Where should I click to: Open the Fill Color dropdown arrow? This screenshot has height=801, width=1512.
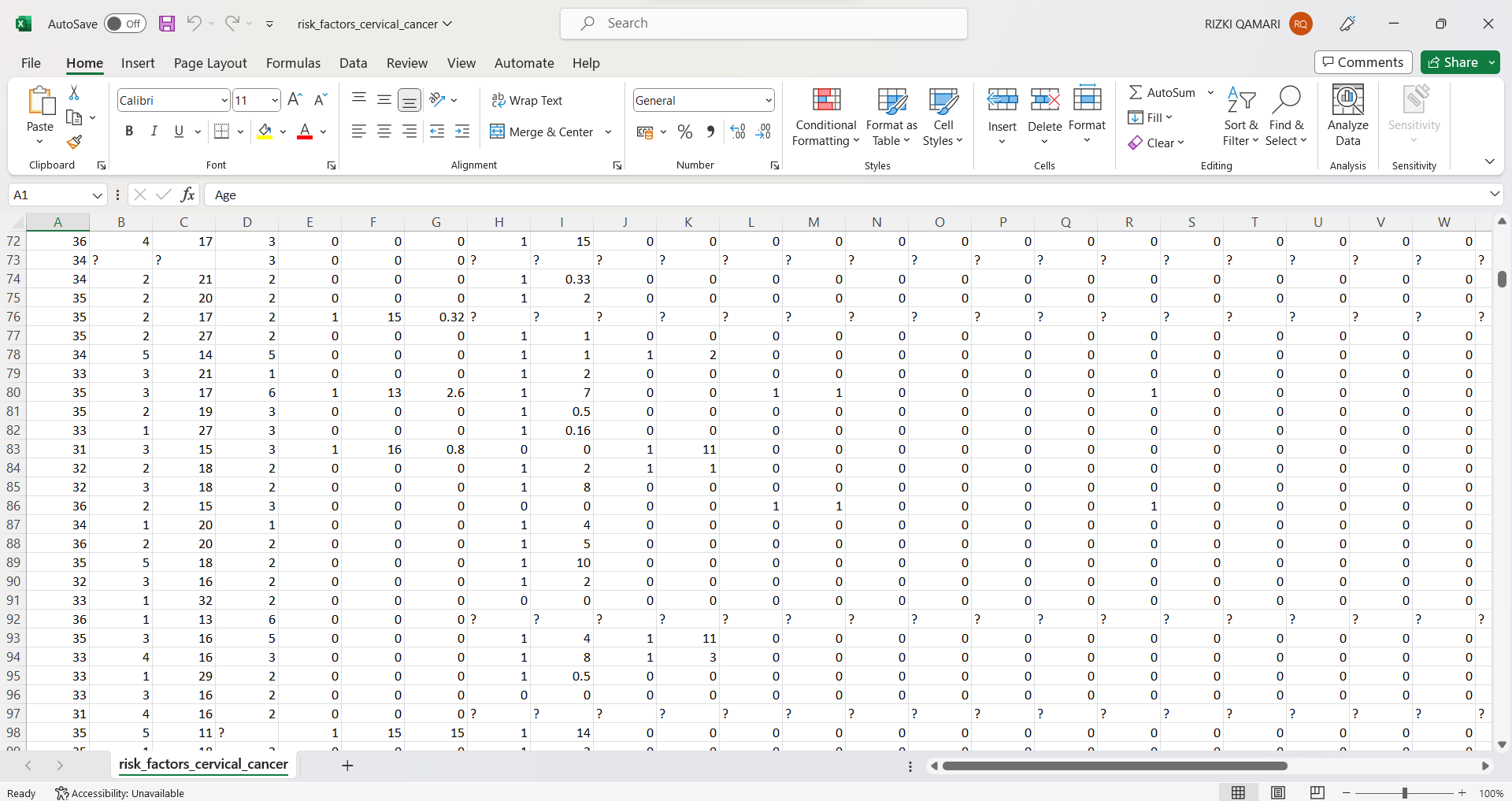[x=282, y=132]
